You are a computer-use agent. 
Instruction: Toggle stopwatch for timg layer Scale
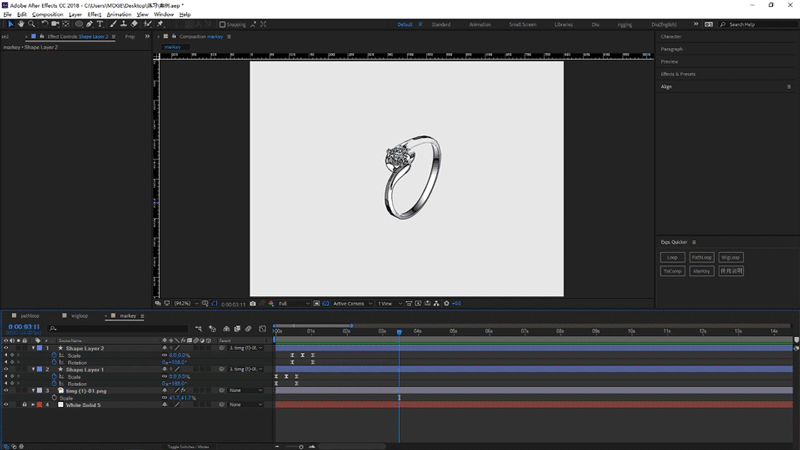pos(54,397)
